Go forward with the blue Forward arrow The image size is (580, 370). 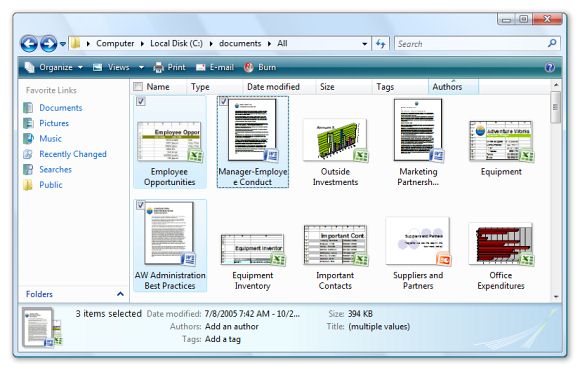(x=48, y=44)
